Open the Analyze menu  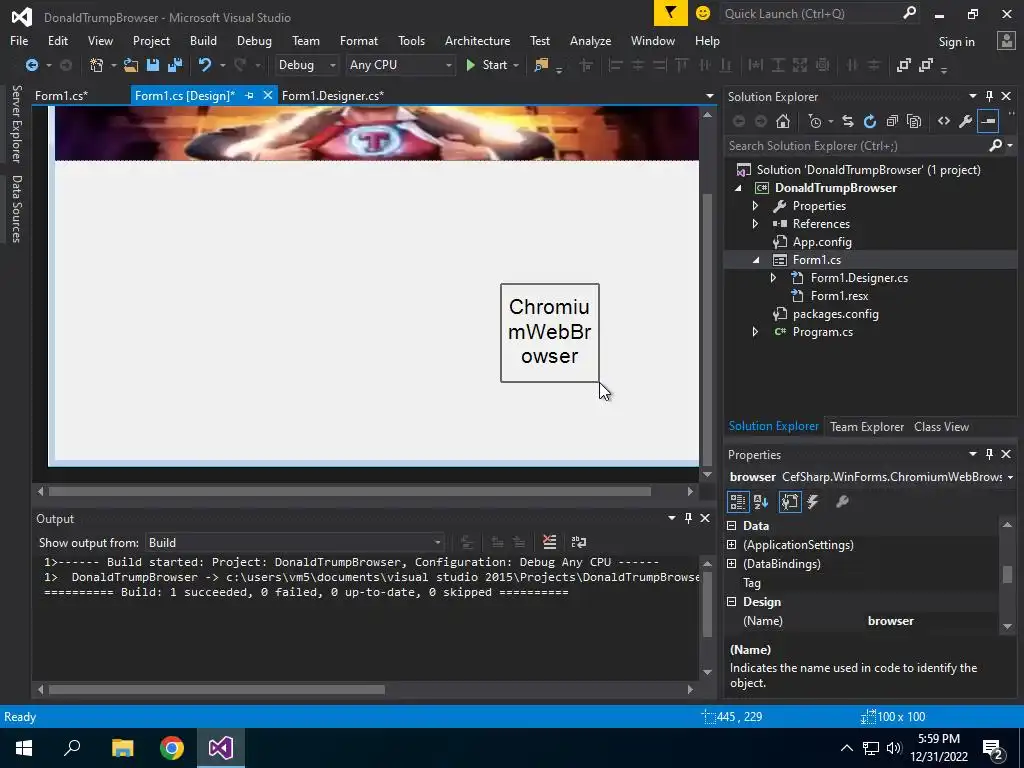(590, 40)
